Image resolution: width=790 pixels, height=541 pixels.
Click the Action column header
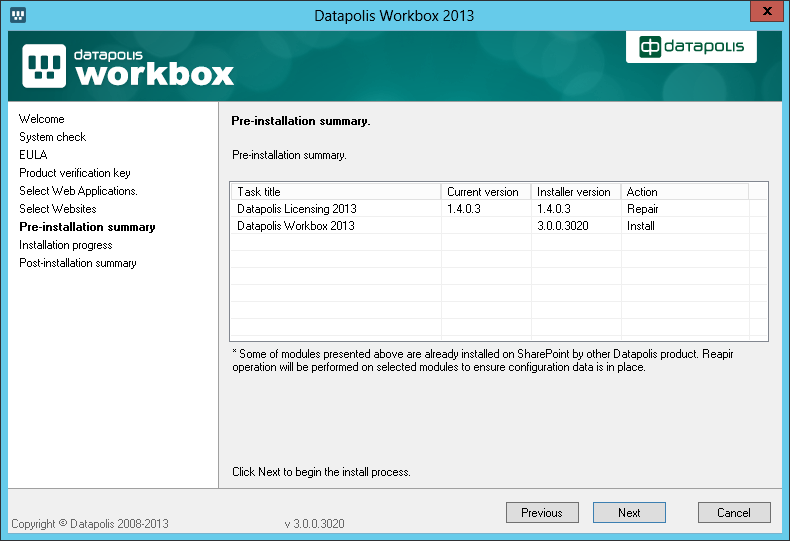click(x=685, y=191)
